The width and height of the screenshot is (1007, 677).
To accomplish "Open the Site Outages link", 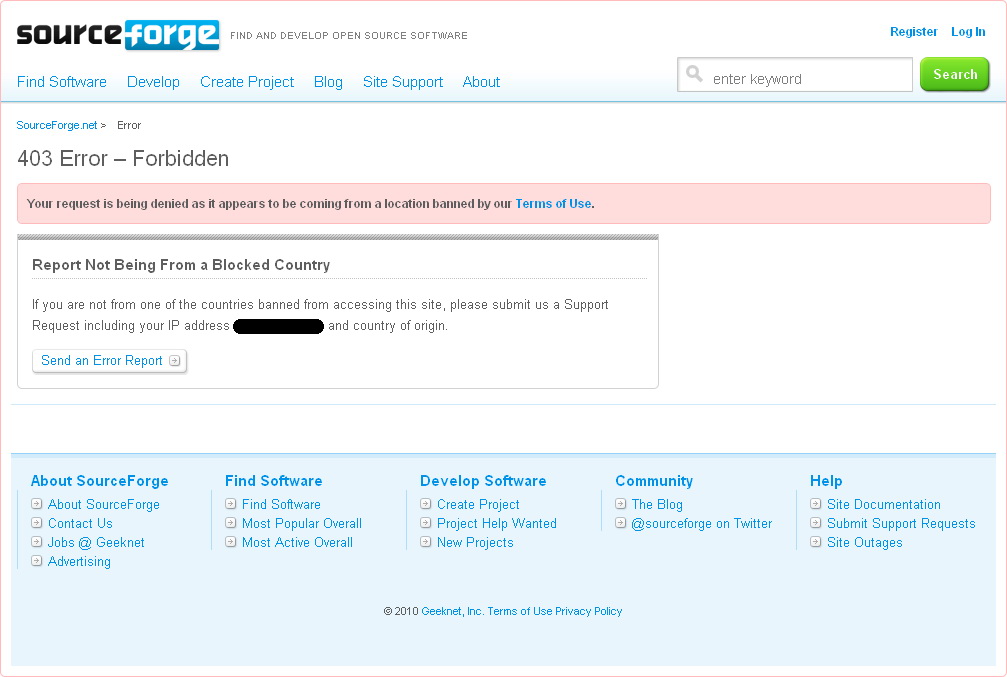I will click(x=864, y=543).
